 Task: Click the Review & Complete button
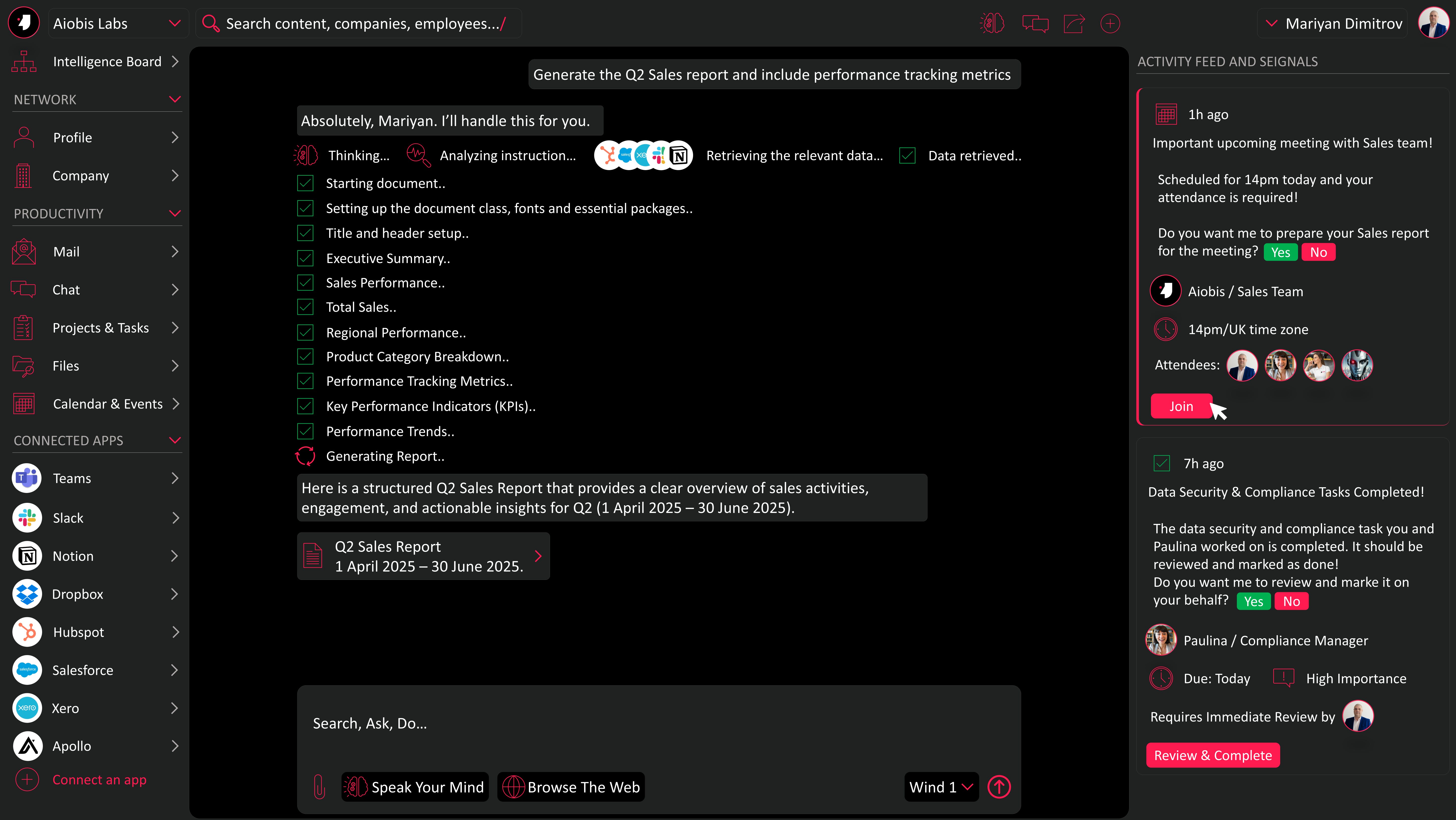point(1212,755)
